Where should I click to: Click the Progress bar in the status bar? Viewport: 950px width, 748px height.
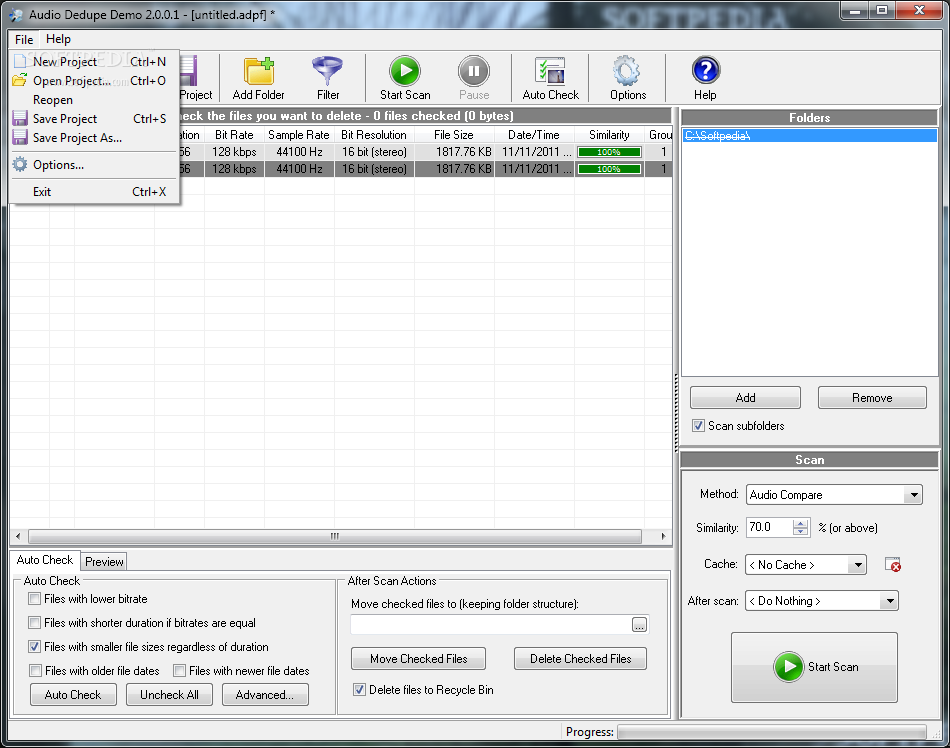(x=771, y=732)
